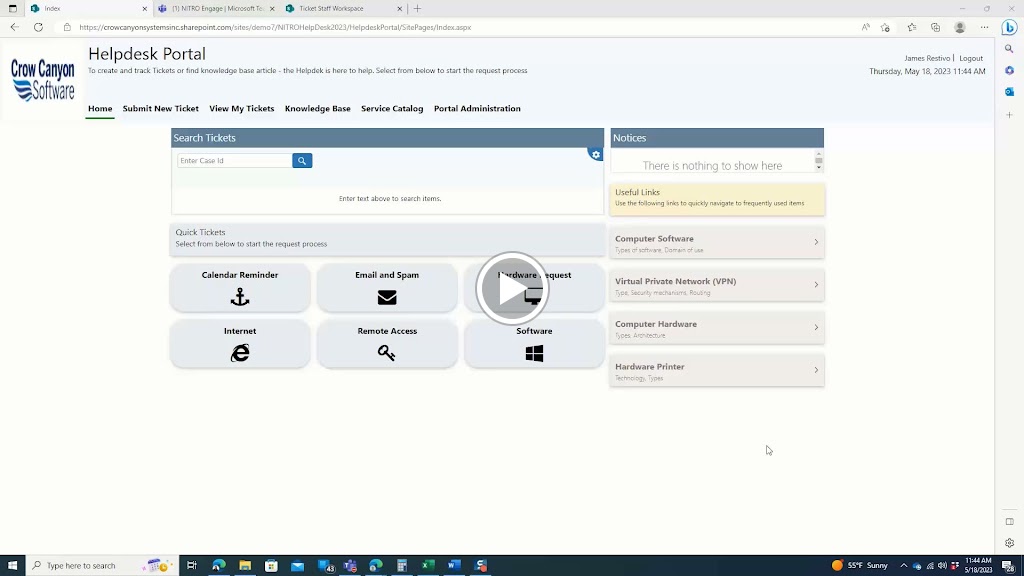Click the Windows logo icon under Software
This screenshot has width=1024, height=576.
coord(534,353)
